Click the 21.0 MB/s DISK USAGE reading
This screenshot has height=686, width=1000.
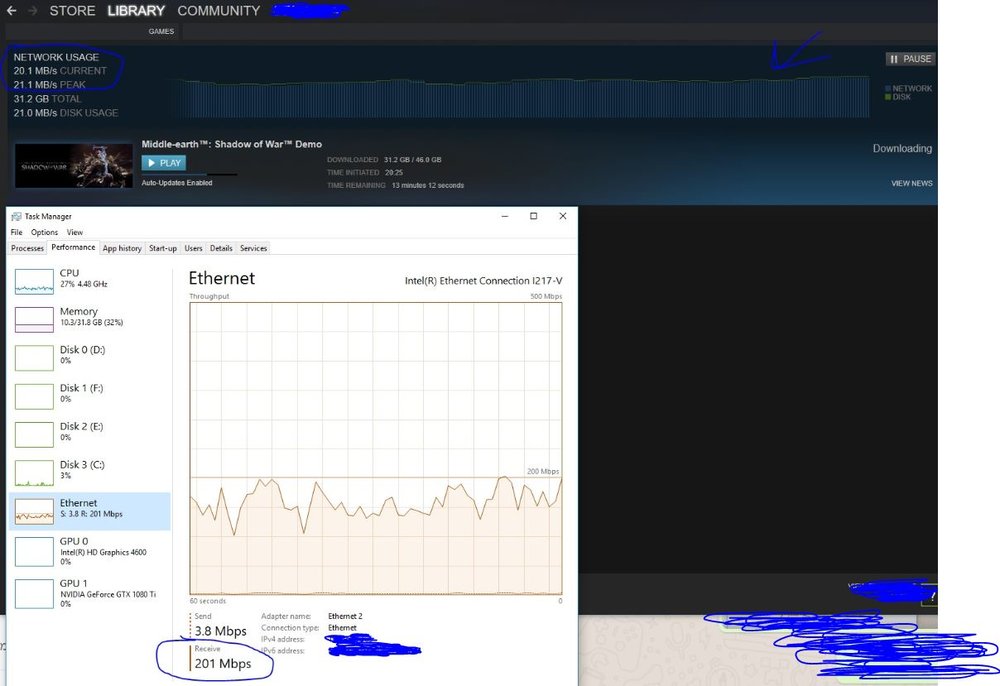(66, 113)
